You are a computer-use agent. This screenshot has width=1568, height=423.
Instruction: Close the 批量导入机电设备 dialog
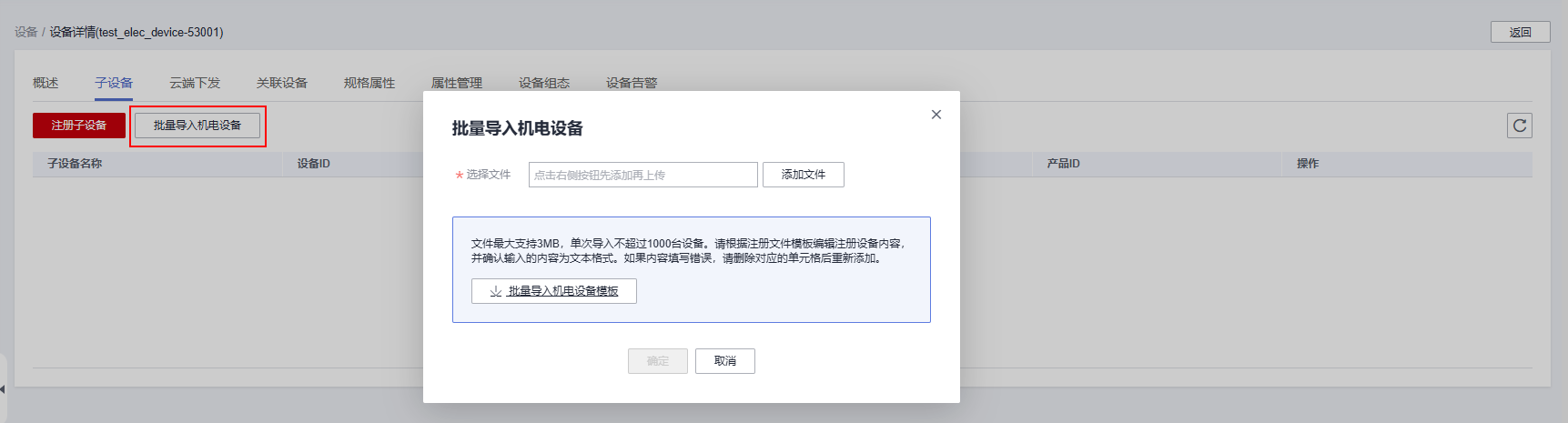[x=936, y=115]
